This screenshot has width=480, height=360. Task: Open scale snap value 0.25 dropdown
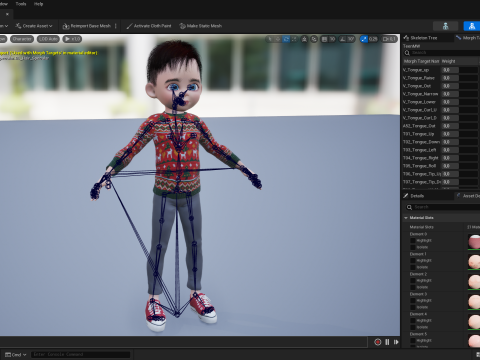[373, 39]
